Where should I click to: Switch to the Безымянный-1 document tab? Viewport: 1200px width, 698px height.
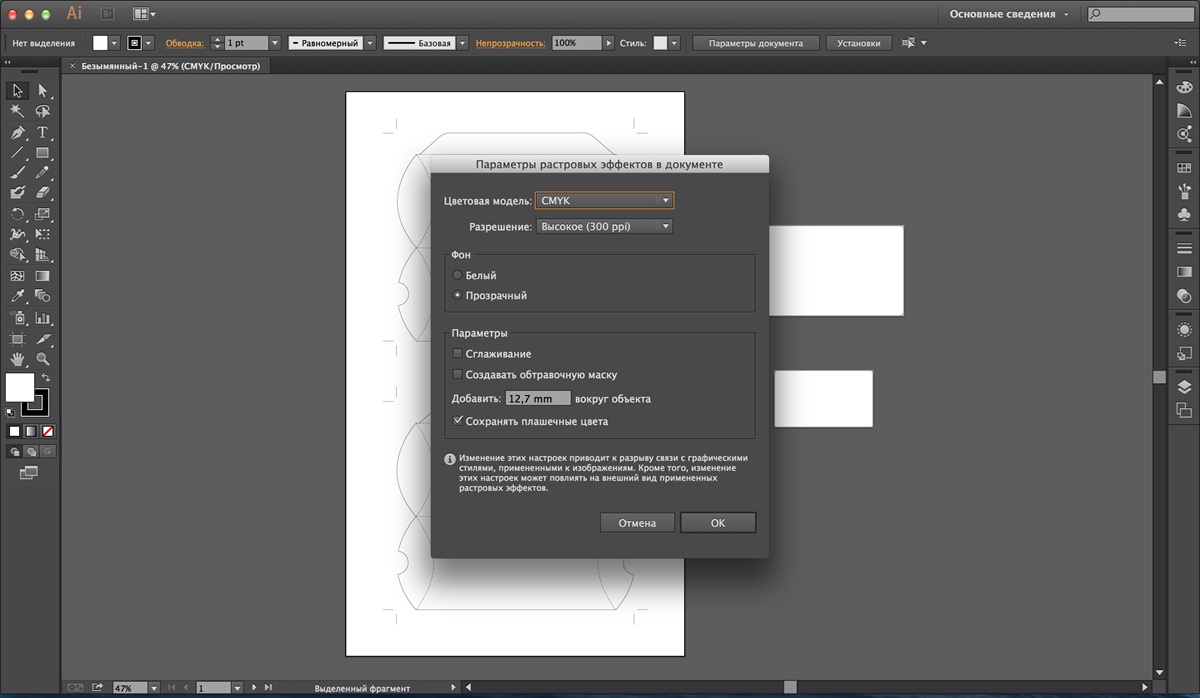click(170, 66)
